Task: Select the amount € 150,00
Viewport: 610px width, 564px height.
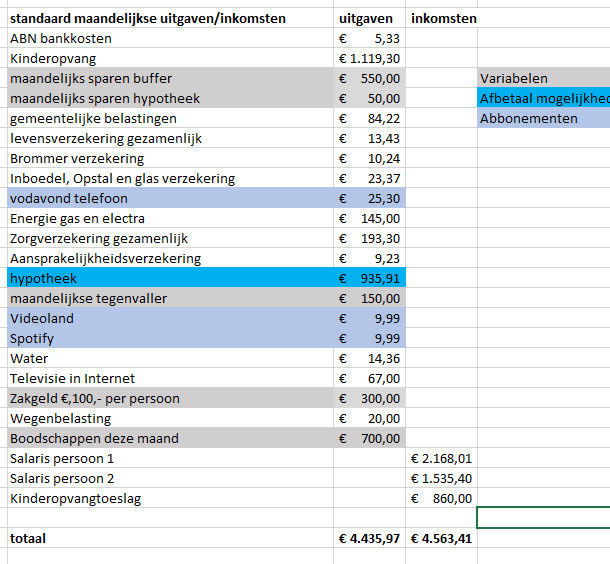Action: pos(369,299)
